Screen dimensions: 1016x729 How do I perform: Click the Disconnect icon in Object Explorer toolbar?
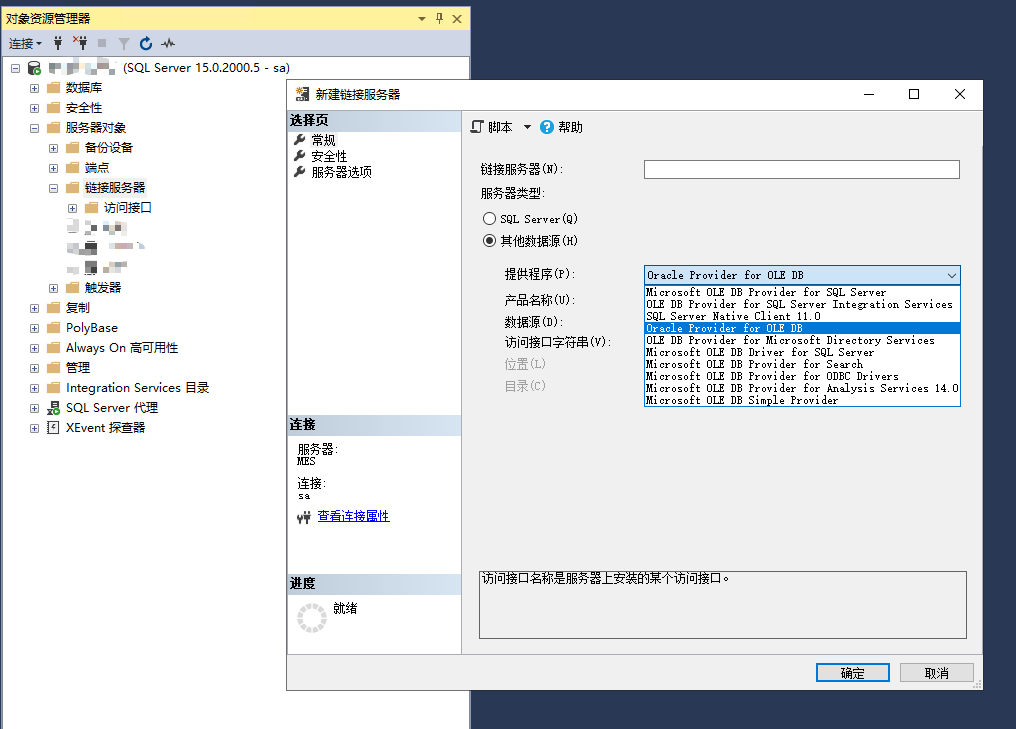[81, 43]
